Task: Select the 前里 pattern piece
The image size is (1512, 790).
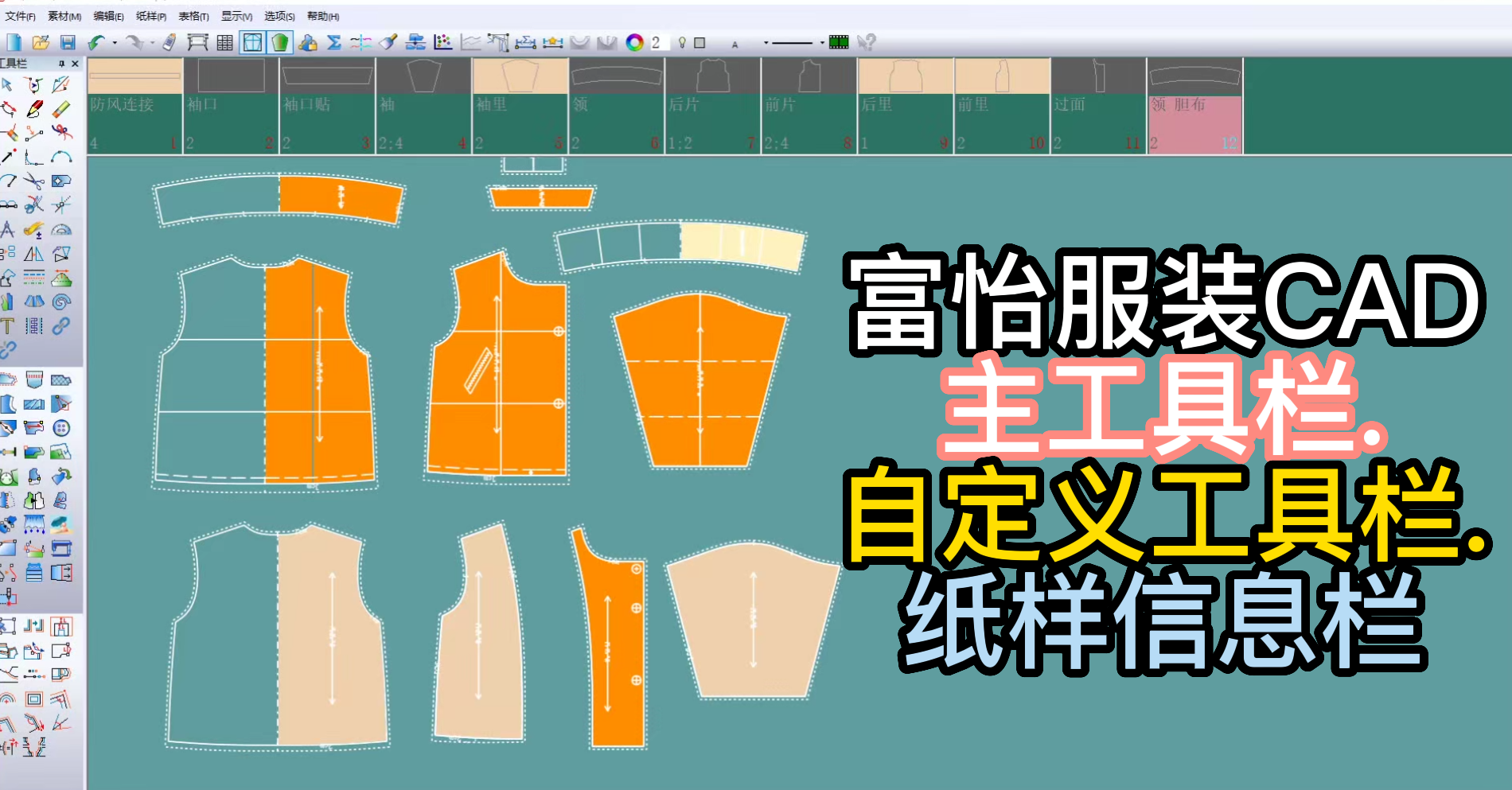Action: click(x=1002, y=106)
